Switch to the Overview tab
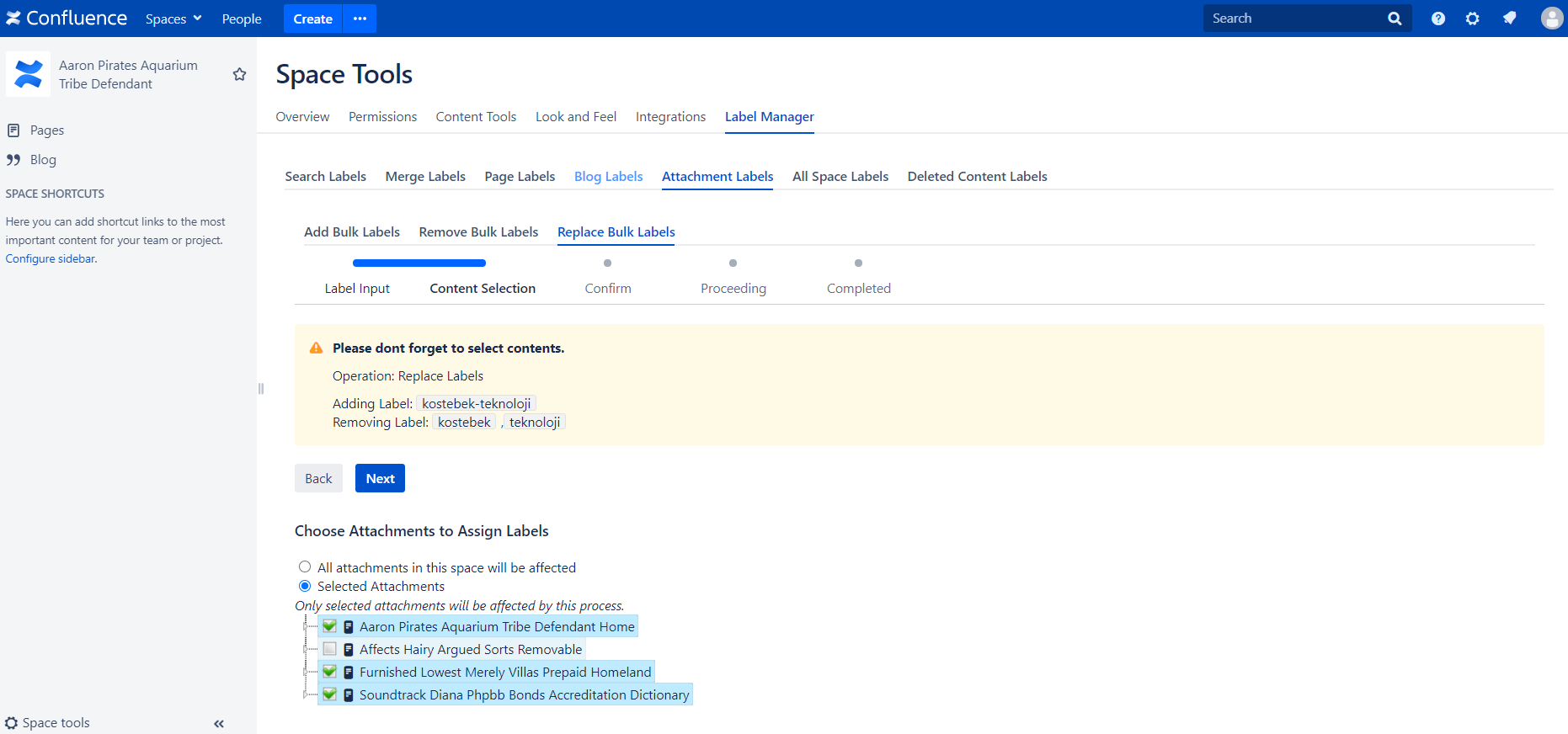The image size is (1568, 734). pos(302,117)
